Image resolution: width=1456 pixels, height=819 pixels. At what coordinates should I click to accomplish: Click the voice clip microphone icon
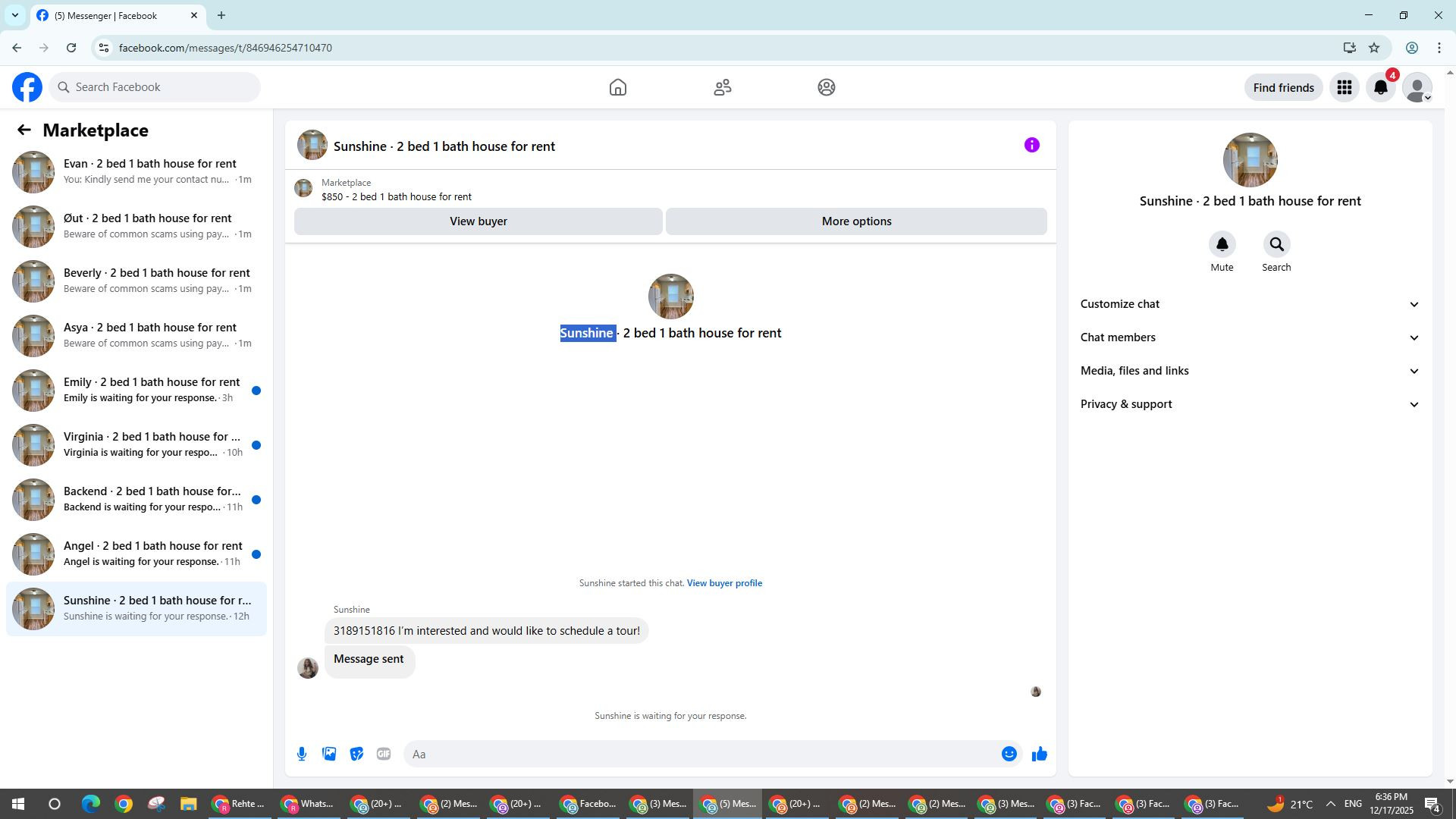[302, 754]
